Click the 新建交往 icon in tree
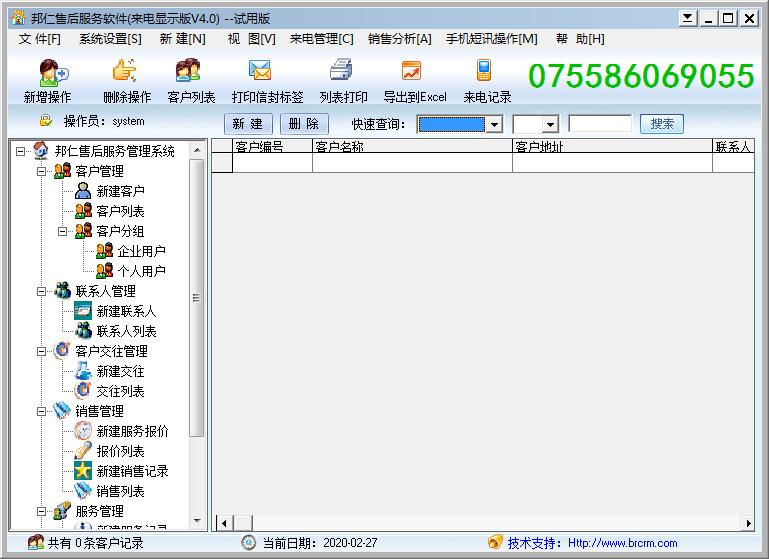The height and width of the screenshot is (559, 769). coord(83,371)
